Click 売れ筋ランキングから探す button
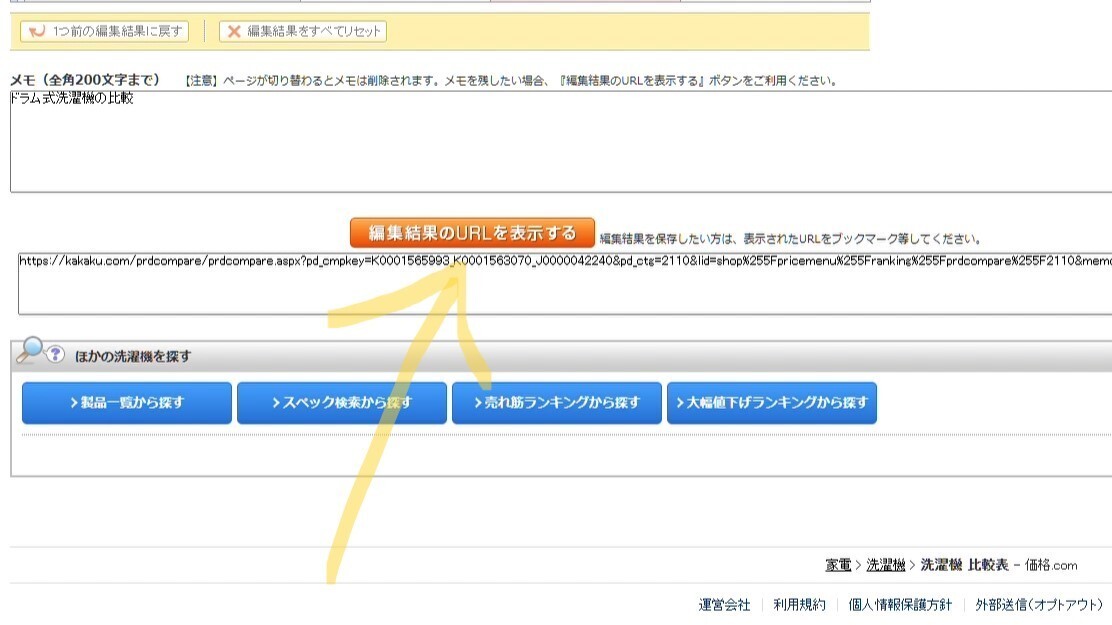The height and width of the screenshot is (625, 1112). click(x=557, y=403)
